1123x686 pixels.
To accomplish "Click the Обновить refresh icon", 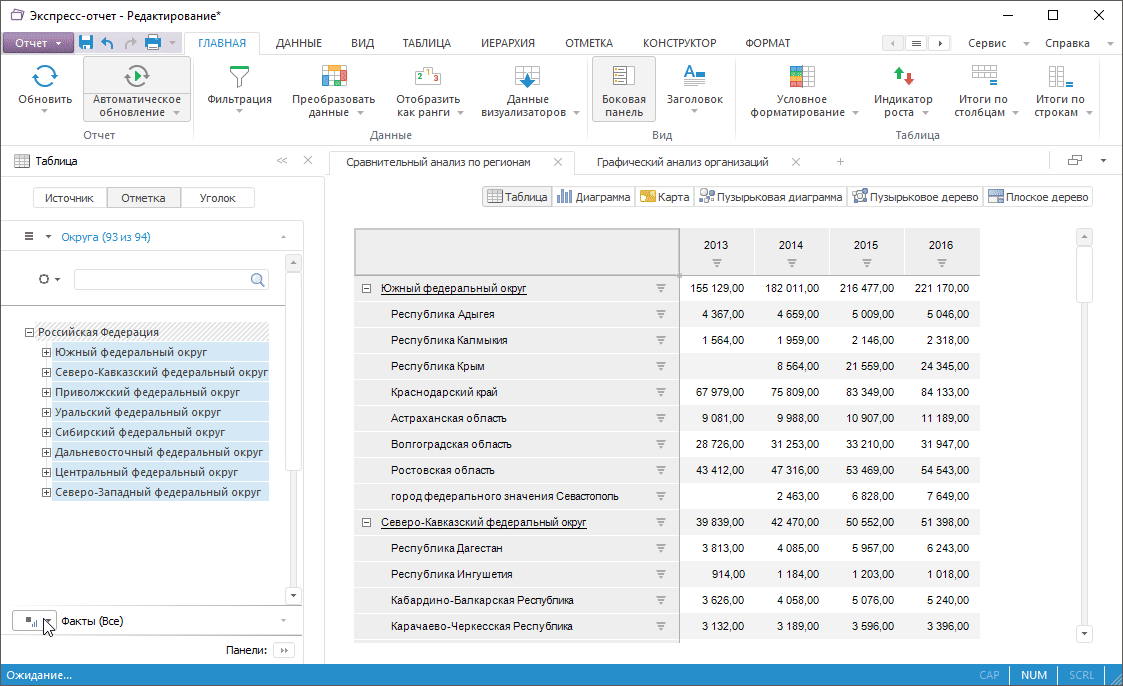I will tap(45, 76).
